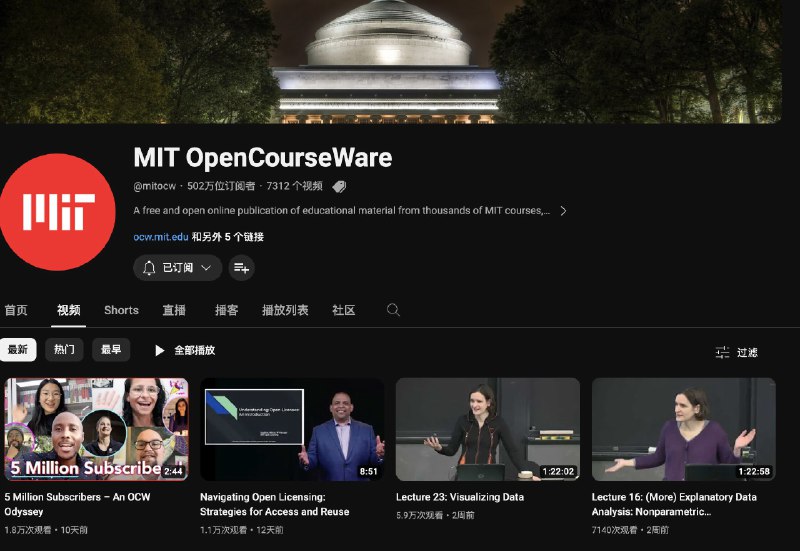The height and width of the screenshot is (551, 800).
Task: Open the 播客 tab
Action: pos(227,310)
